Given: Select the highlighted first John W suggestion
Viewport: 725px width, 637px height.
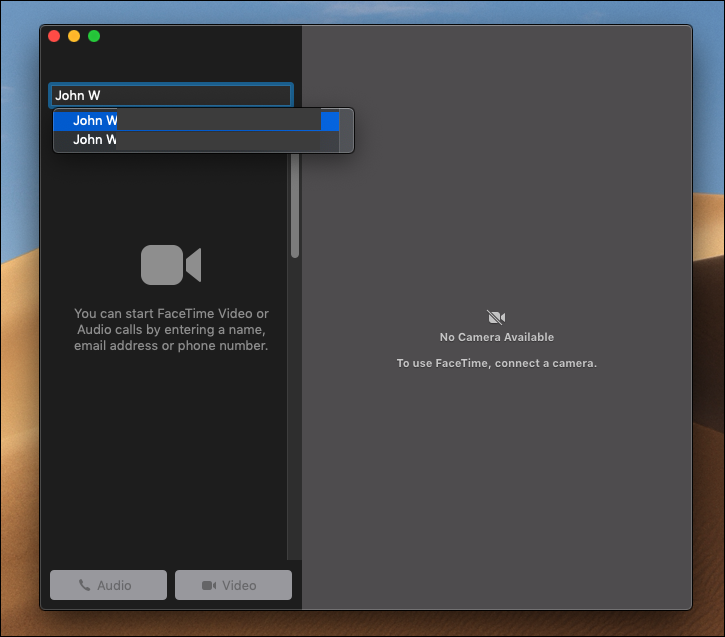Looking at the screenshot, I should (196, 121).
